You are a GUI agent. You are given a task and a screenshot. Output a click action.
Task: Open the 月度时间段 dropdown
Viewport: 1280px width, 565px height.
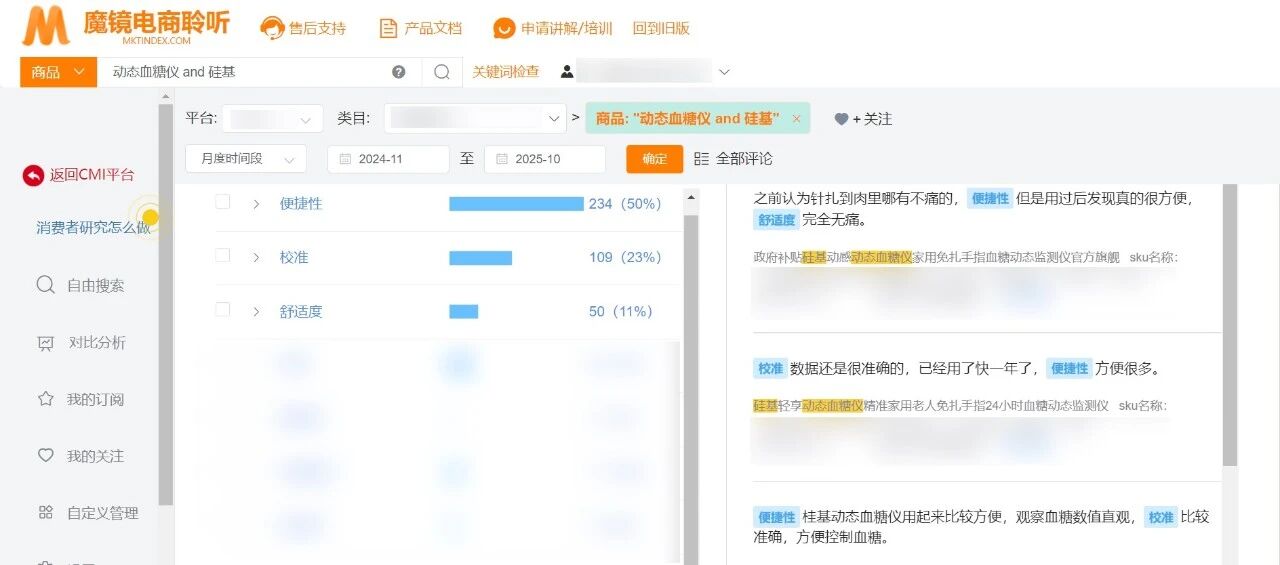click(246, 159)
